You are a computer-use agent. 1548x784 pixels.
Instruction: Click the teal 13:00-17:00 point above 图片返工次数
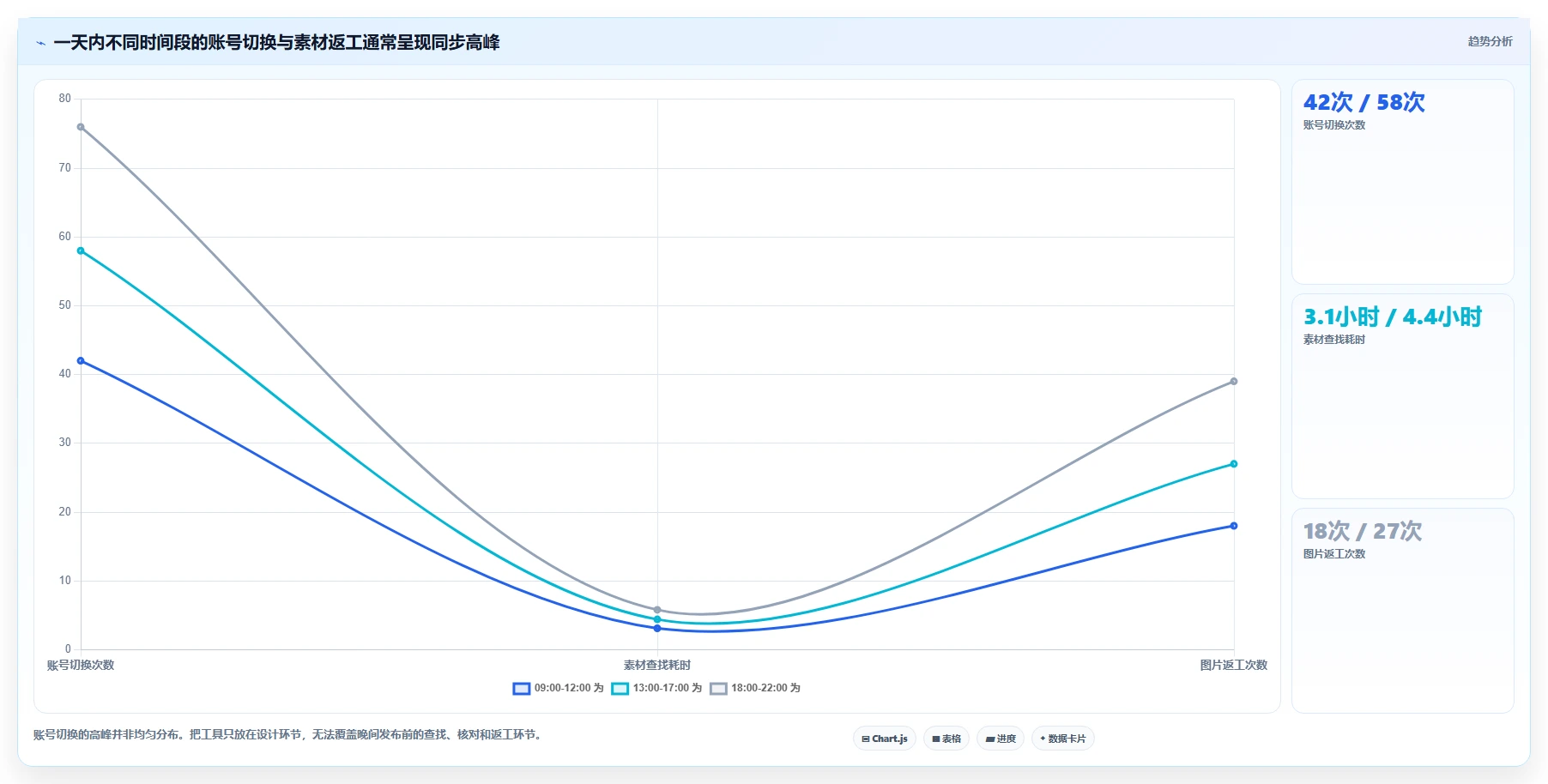pyautogui.click(x=1234, y=464)
